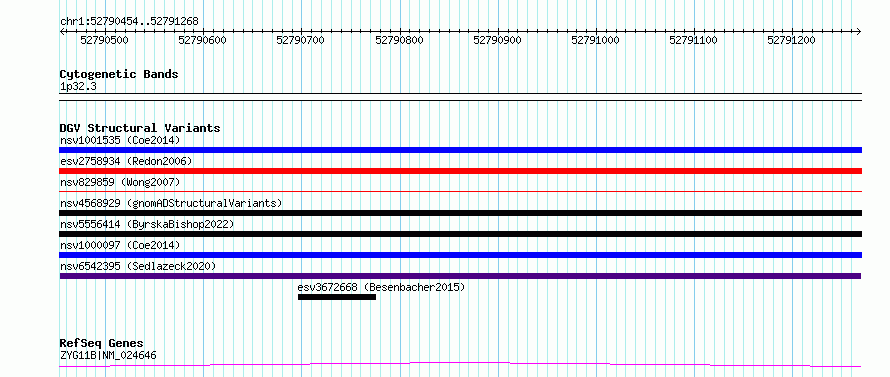Click the black nsv4568929 variant bar
The image size is (890, 377).
pos(460,213)
